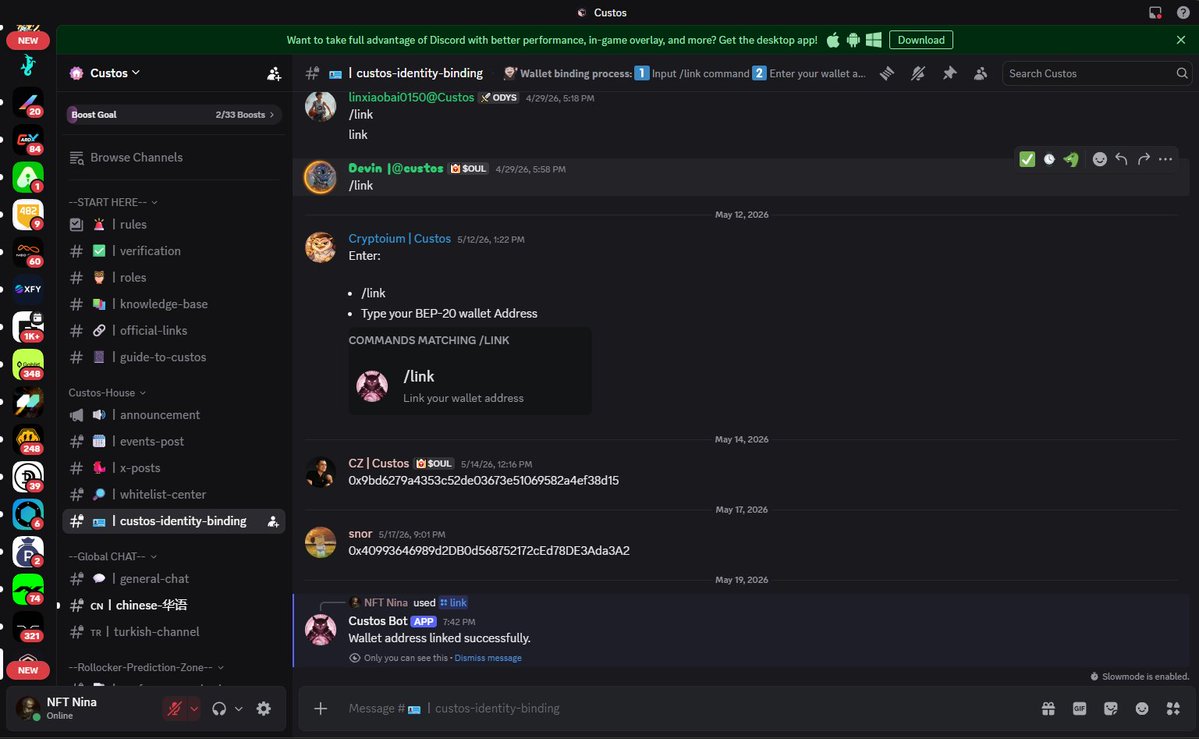Close the desktop app banner
The image size is (1199, 739).
coord(1181,40)
